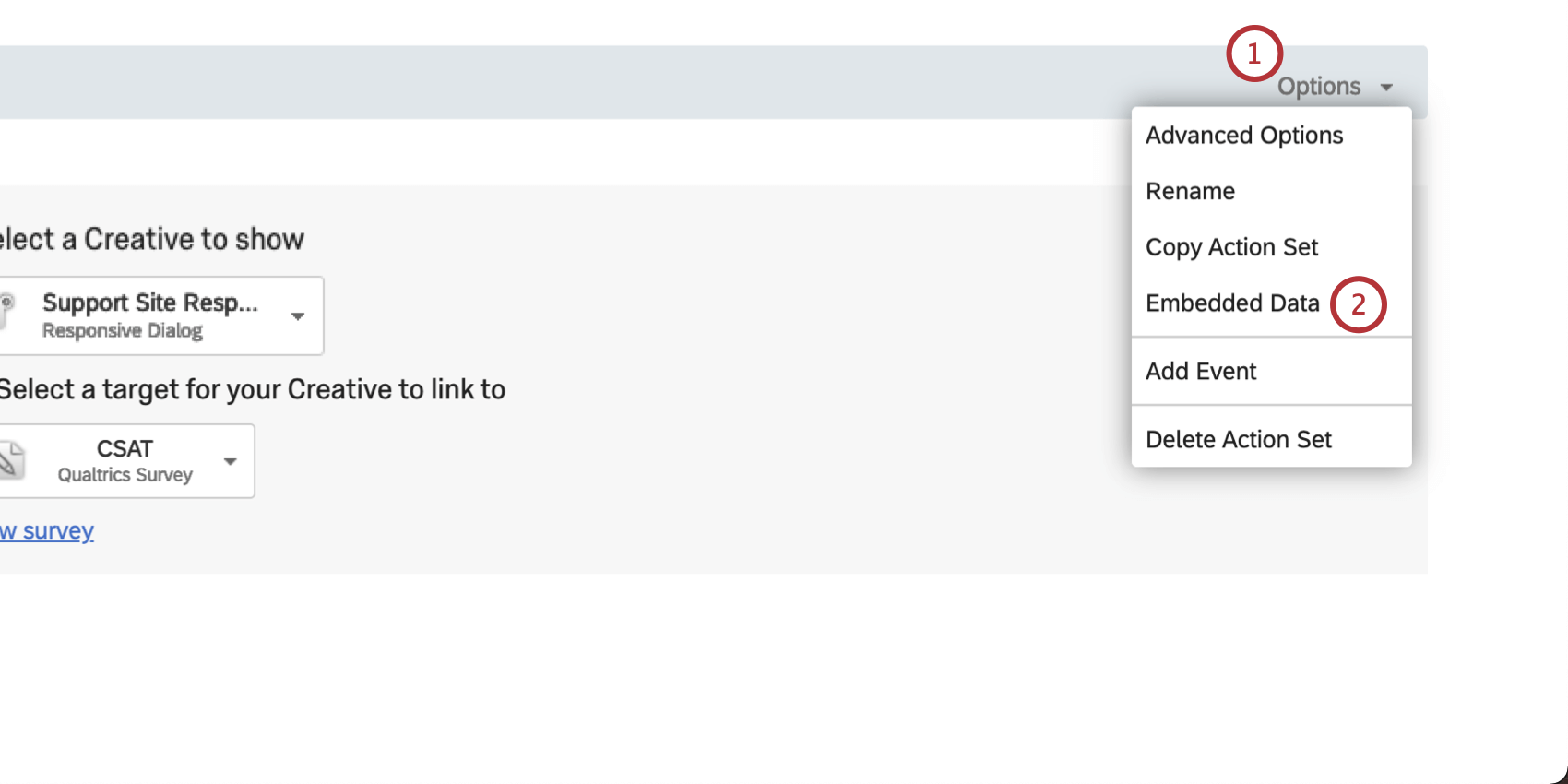Screen dimensions: 1568x784
Task: Select Delete Action Set option
Action: [x=1239, y=439]
